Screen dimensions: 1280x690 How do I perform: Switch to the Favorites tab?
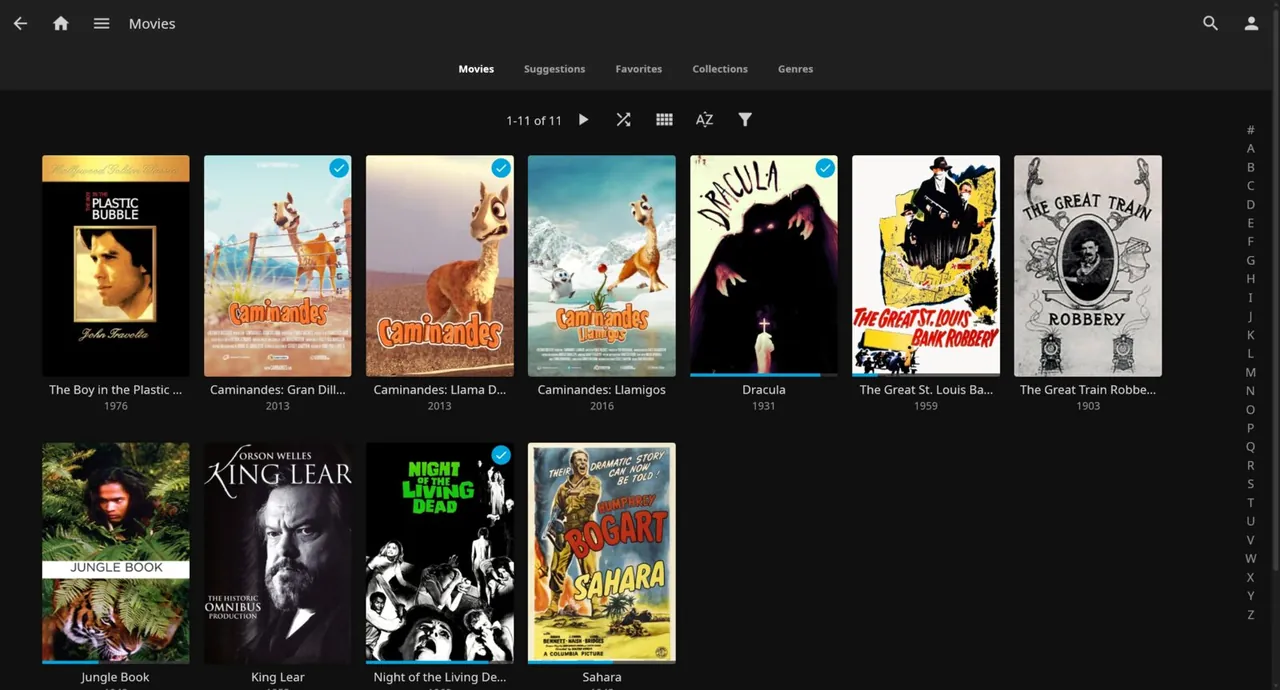pyautogui.click(x=639, y=69)
